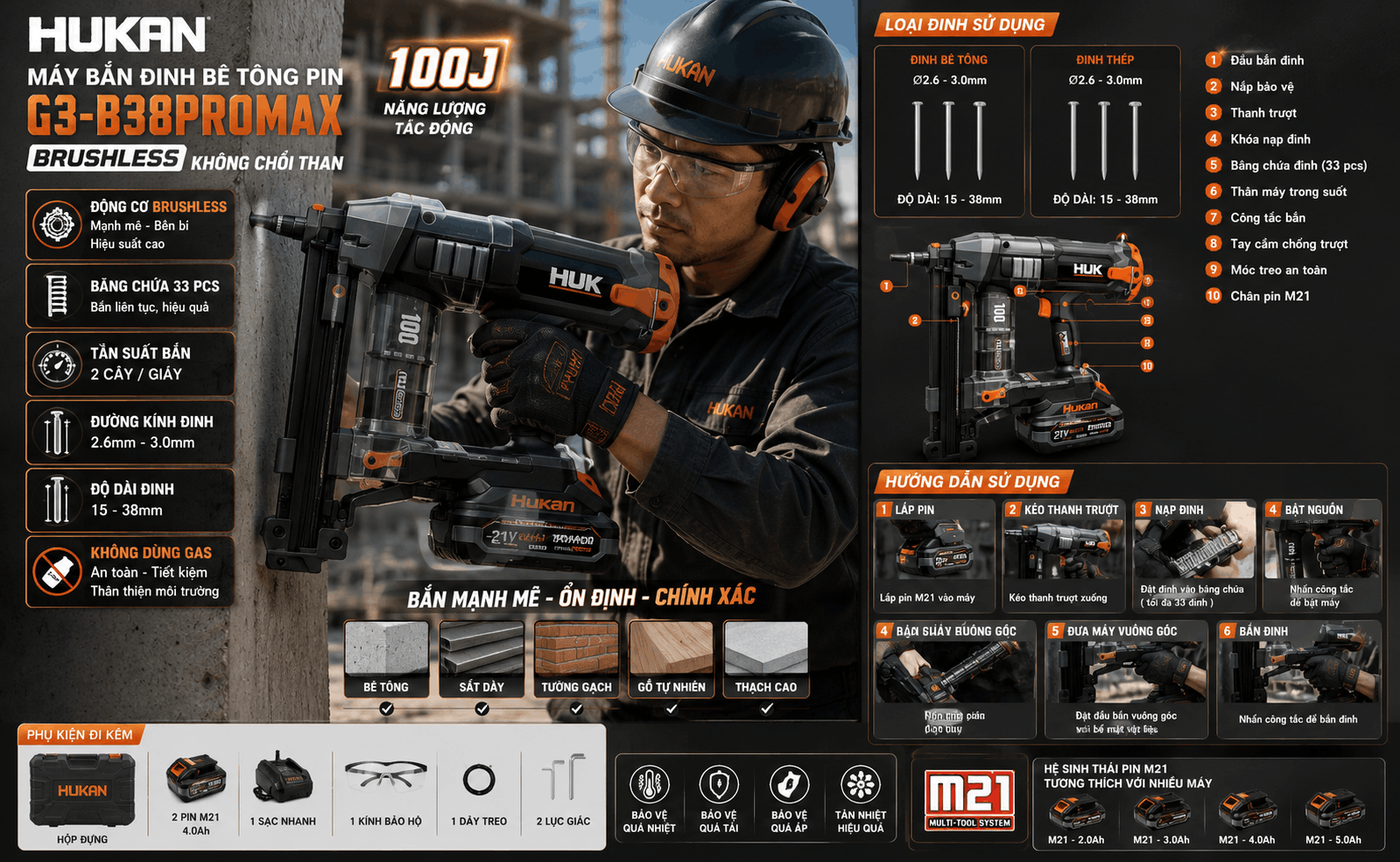Image resolution: width=1400 pixels, height=862 pixels.
Task: Click the nails icon beside Độ dài đinh
Action: (x=57, y=500)
